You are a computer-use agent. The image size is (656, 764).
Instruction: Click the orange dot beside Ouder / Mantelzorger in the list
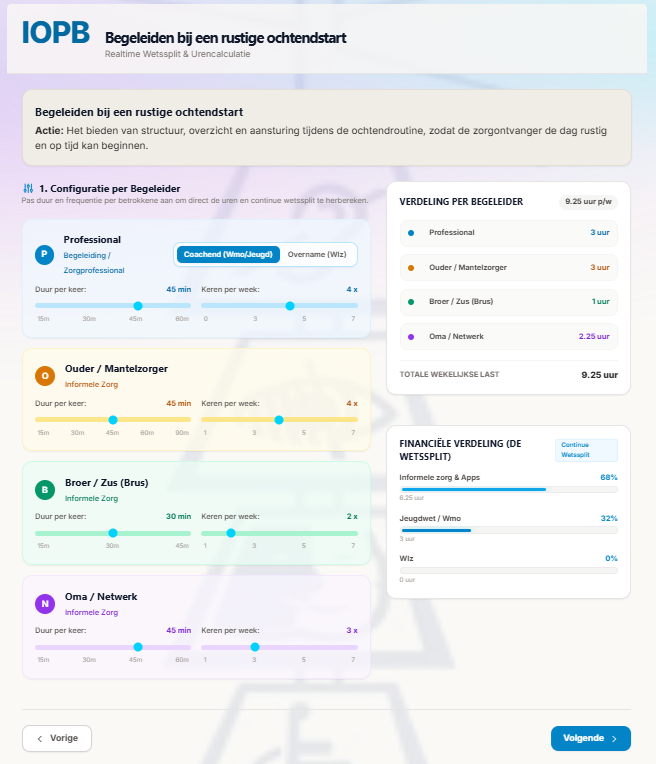tap(411, 267)
